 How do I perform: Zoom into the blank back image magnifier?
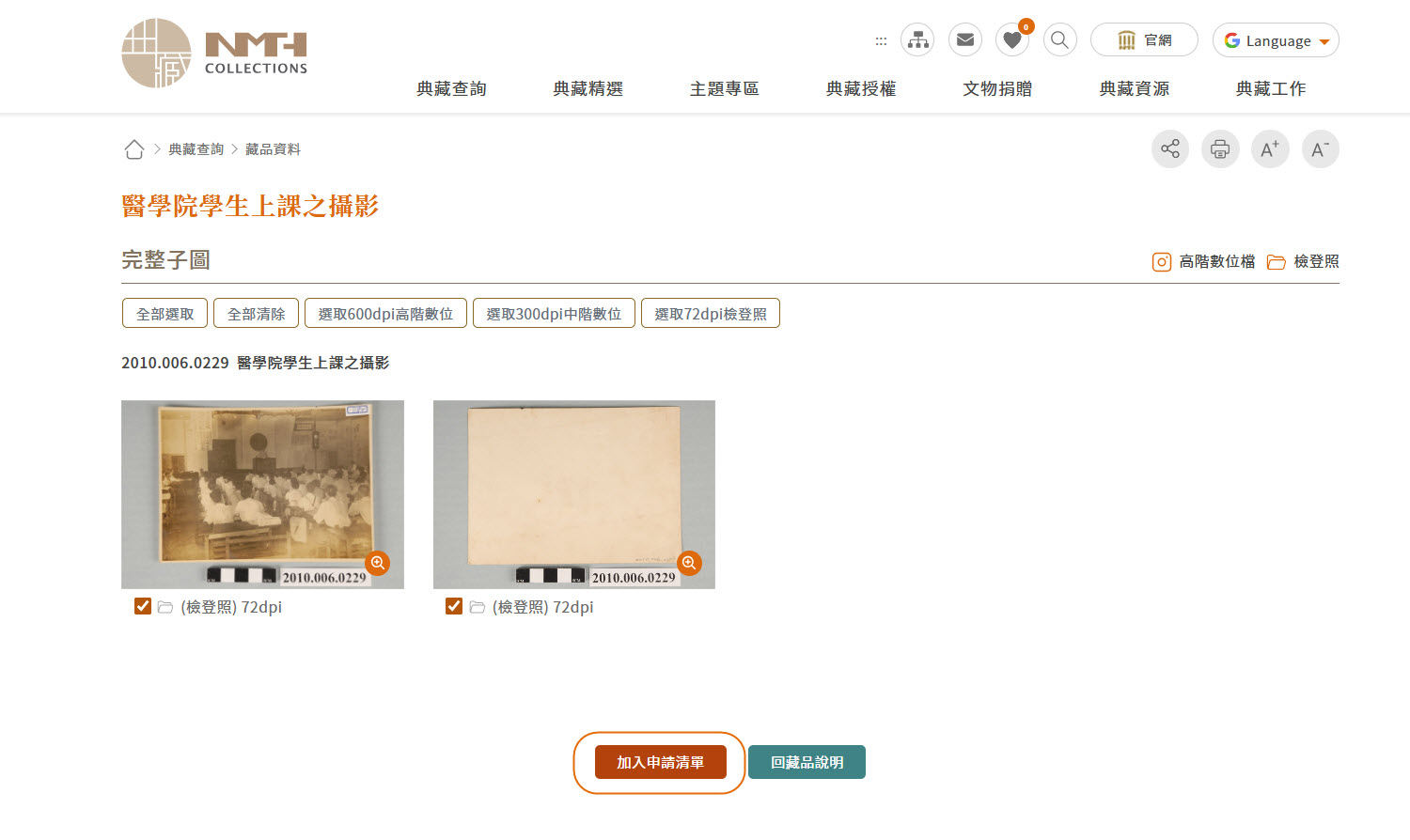click(x=690, y=563)
